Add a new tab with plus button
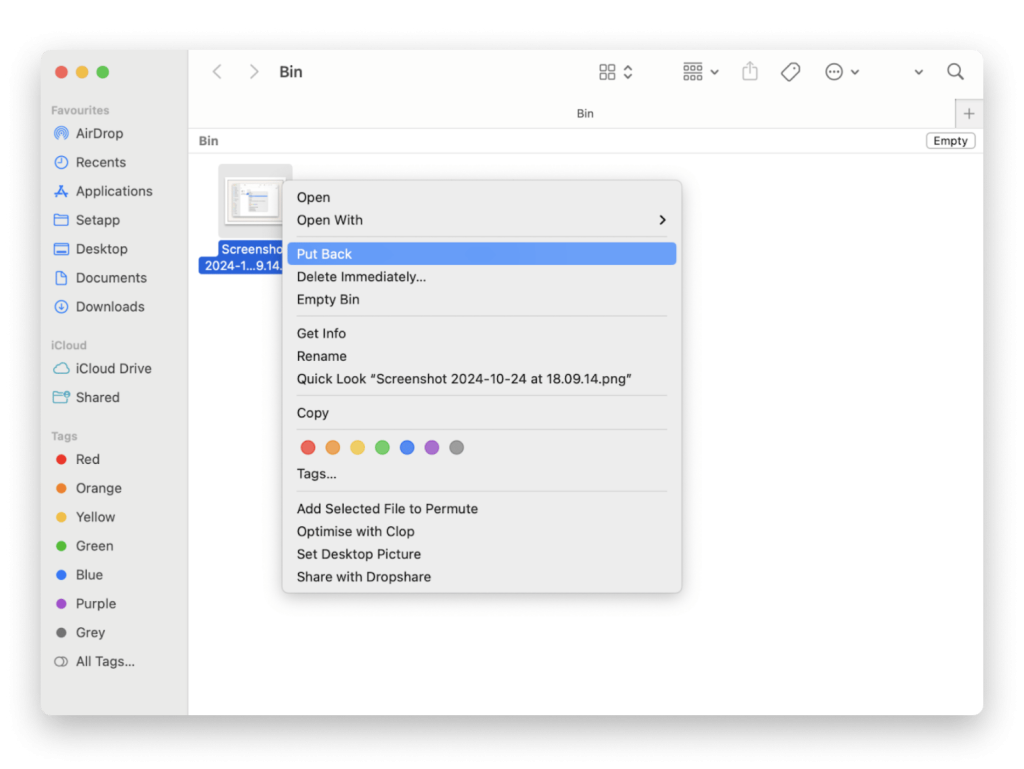 point(968,114)
